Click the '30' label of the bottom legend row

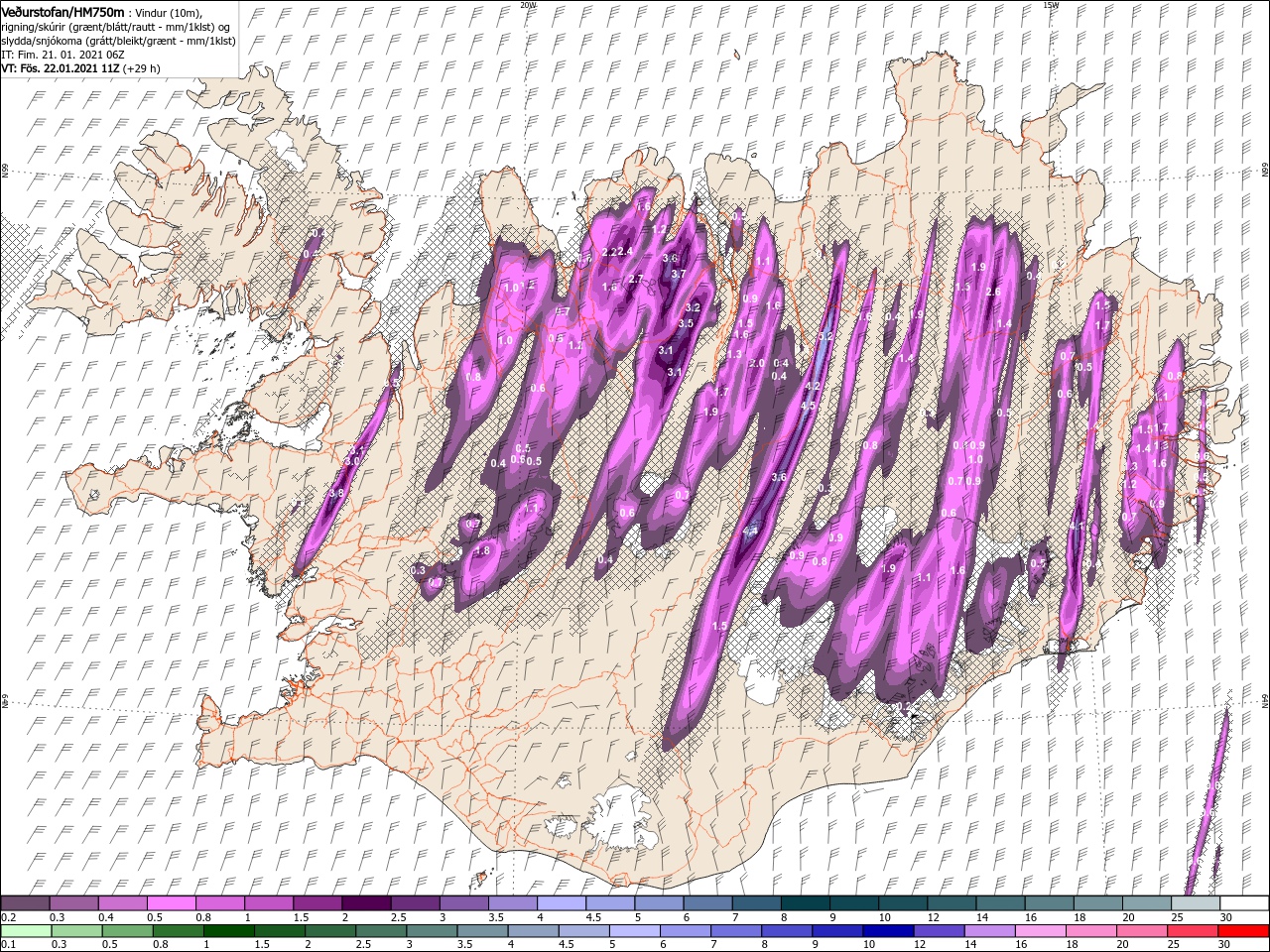click(x=1223, y=945)
